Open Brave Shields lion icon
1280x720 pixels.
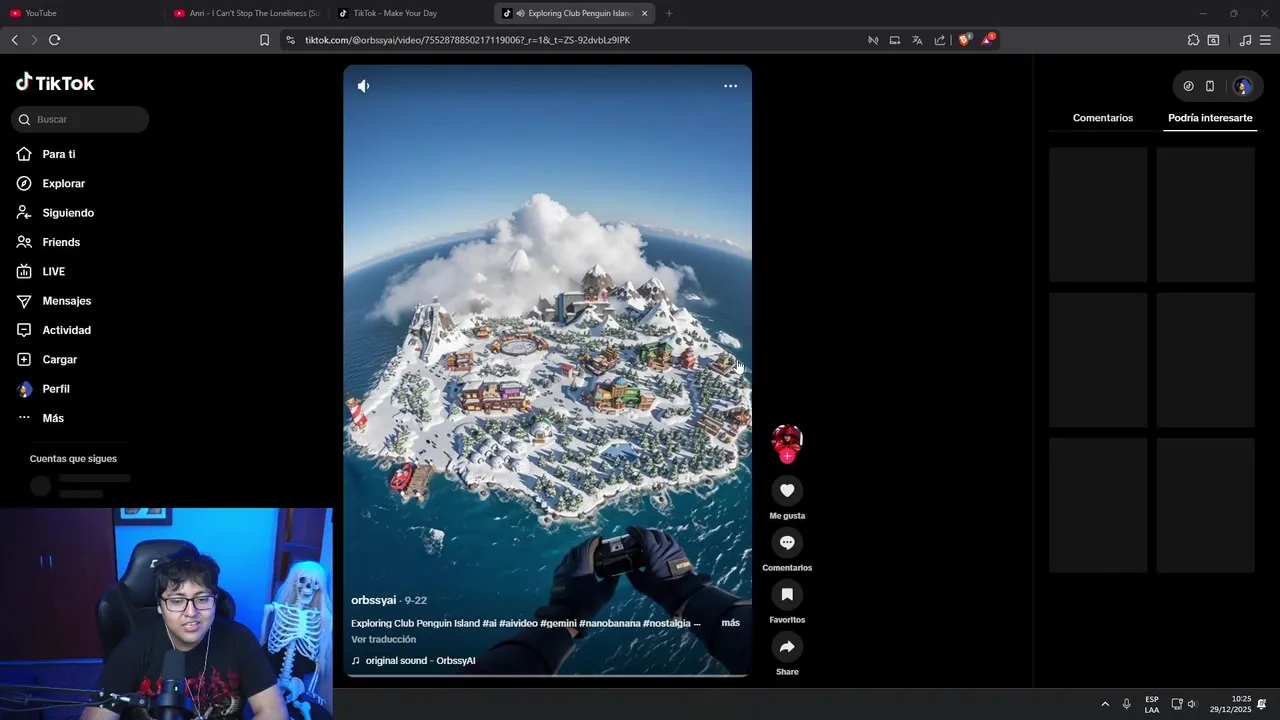pos(964,40)
